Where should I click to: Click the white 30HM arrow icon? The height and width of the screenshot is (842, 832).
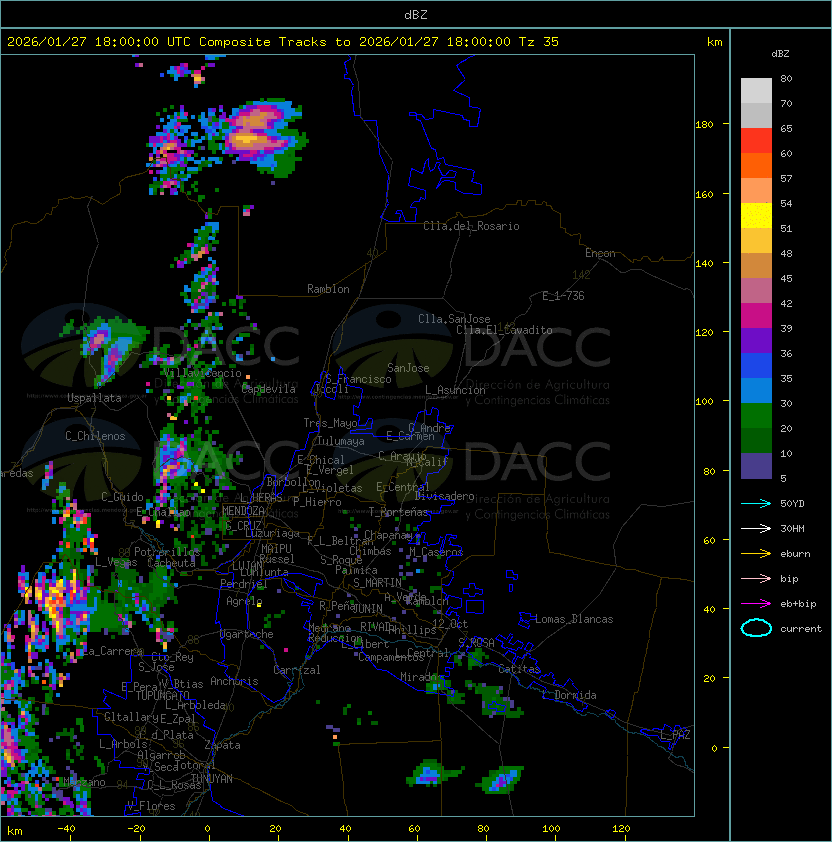(756, 528)
